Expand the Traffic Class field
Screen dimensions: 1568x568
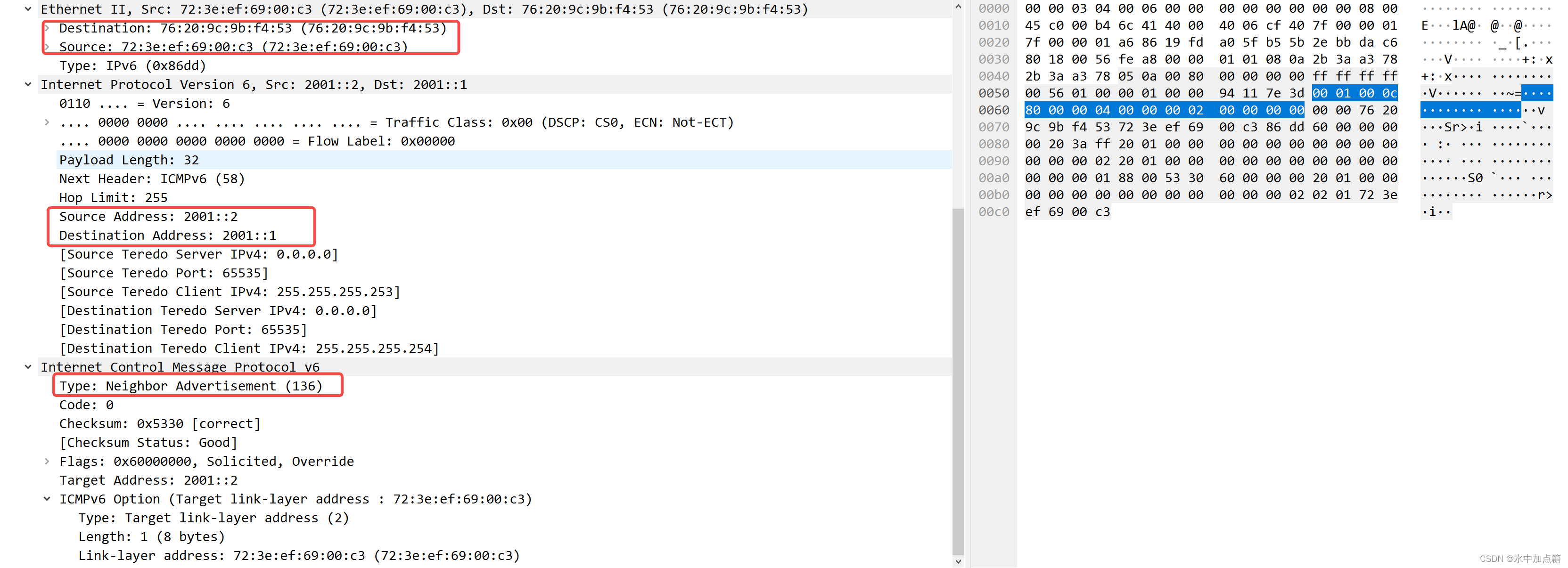tap(47, 122)
